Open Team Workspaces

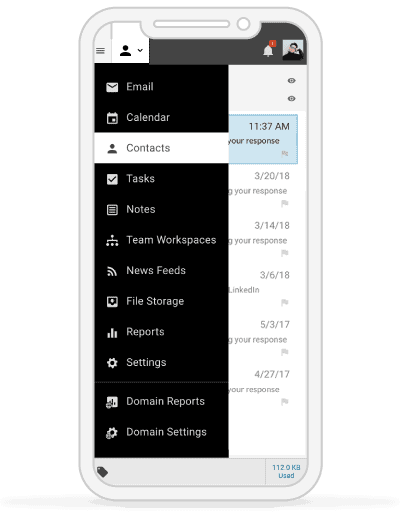161,240
